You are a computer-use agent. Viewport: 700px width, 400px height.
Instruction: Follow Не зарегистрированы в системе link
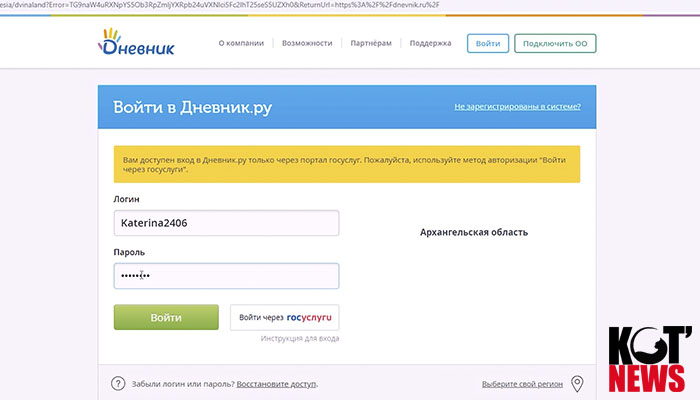(x=517, y=107)
